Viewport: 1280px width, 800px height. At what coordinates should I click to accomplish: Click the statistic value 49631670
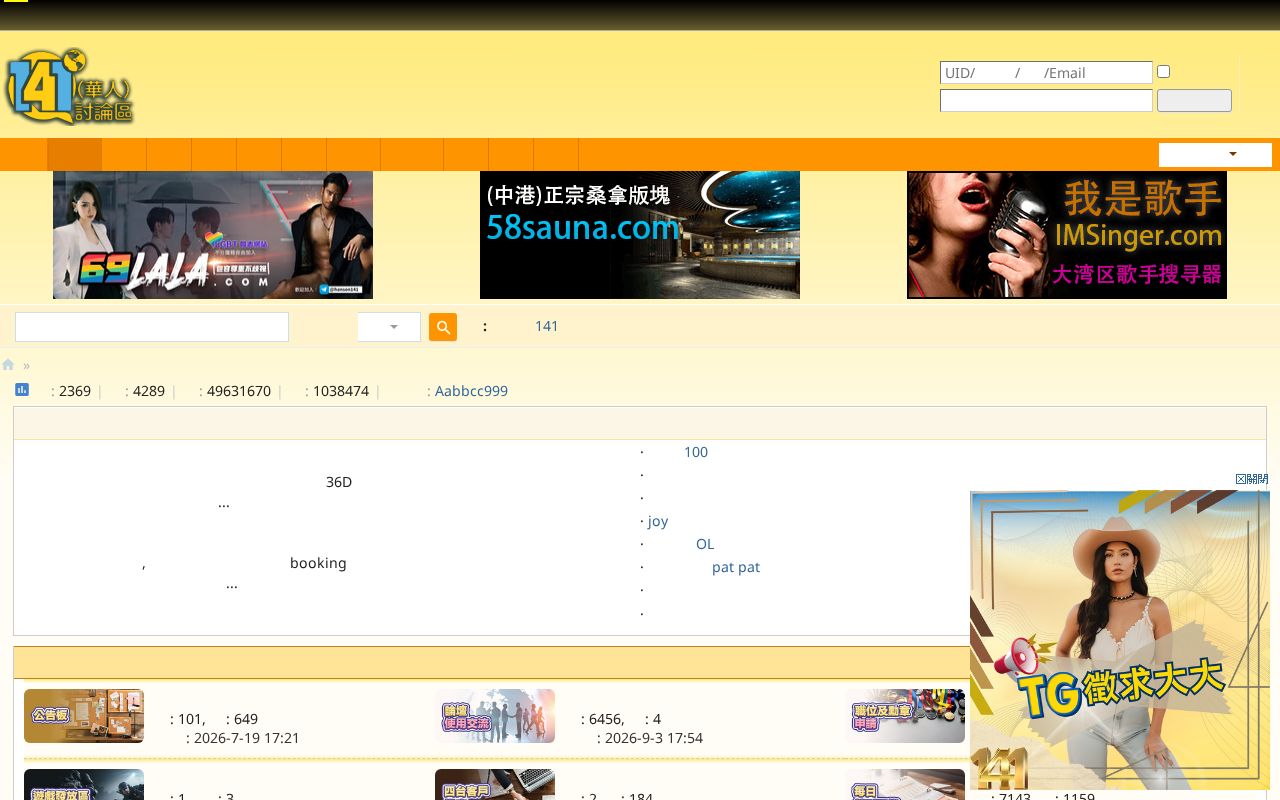(239, 391)
